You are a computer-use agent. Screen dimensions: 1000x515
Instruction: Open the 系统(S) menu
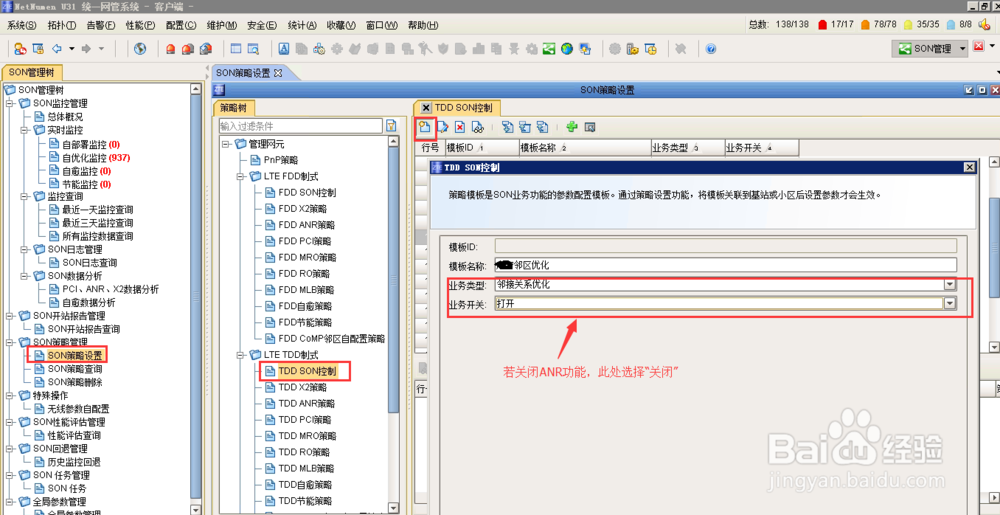coord(22,25)
